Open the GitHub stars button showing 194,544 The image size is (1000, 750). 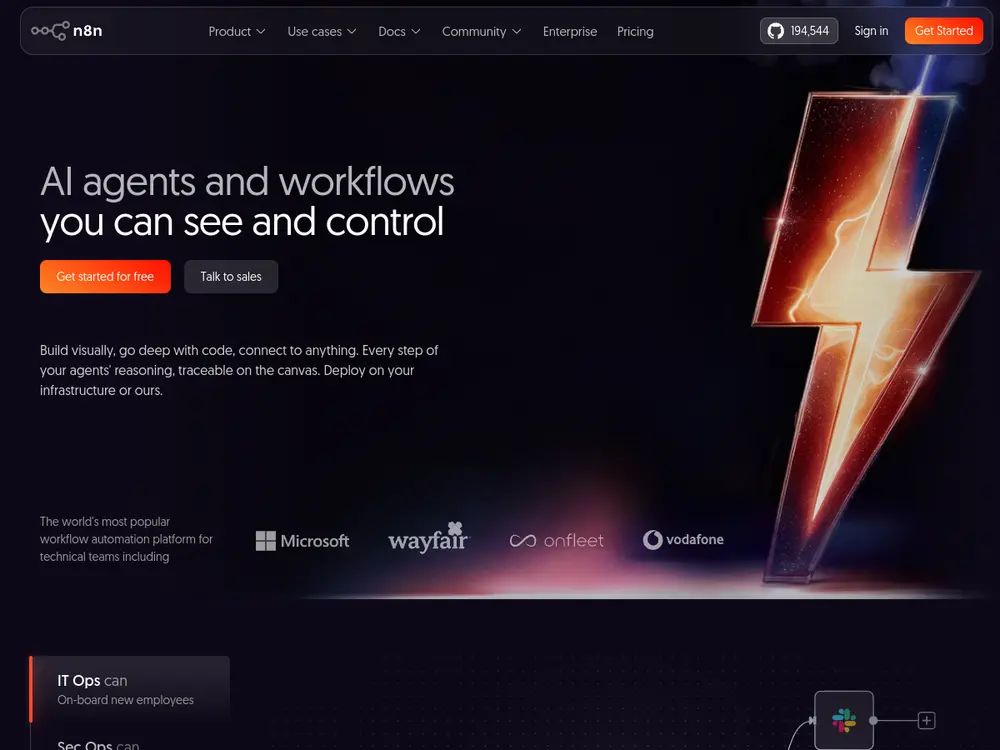click(x=798, y=31)
